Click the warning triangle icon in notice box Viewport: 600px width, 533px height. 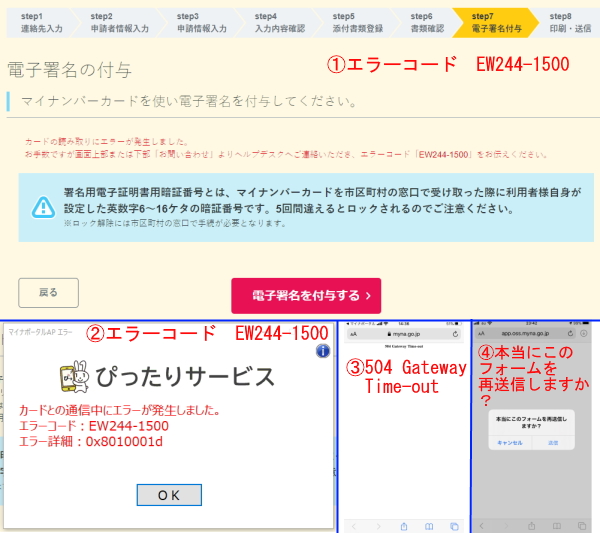(x=43, y=207)
